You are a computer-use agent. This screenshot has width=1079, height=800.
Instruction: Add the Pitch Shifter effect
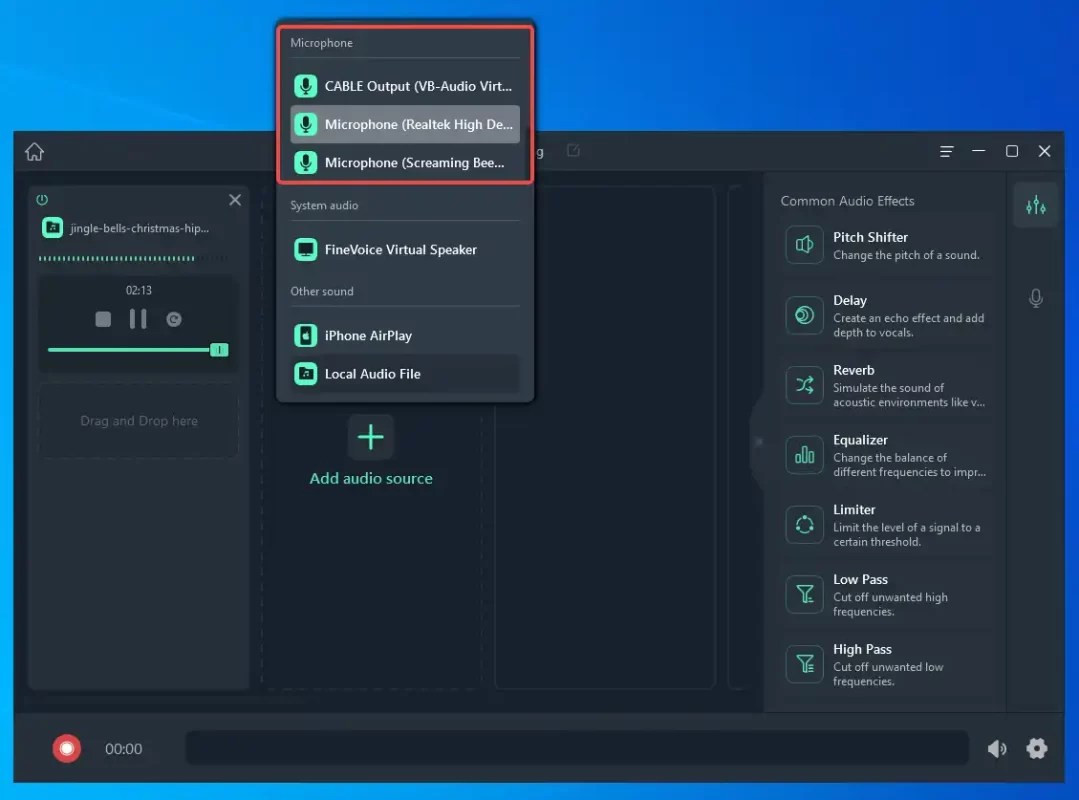886,246
